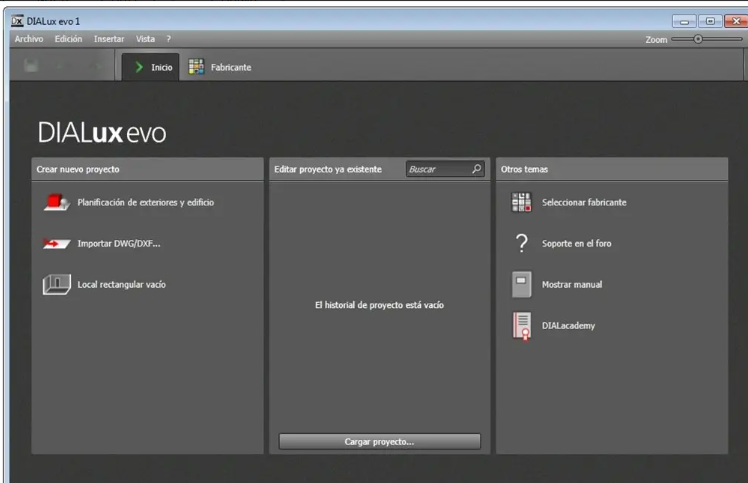Switch to the Fabricante tab
This screenshot has height=483, width=748.
(x=220, y=67)
